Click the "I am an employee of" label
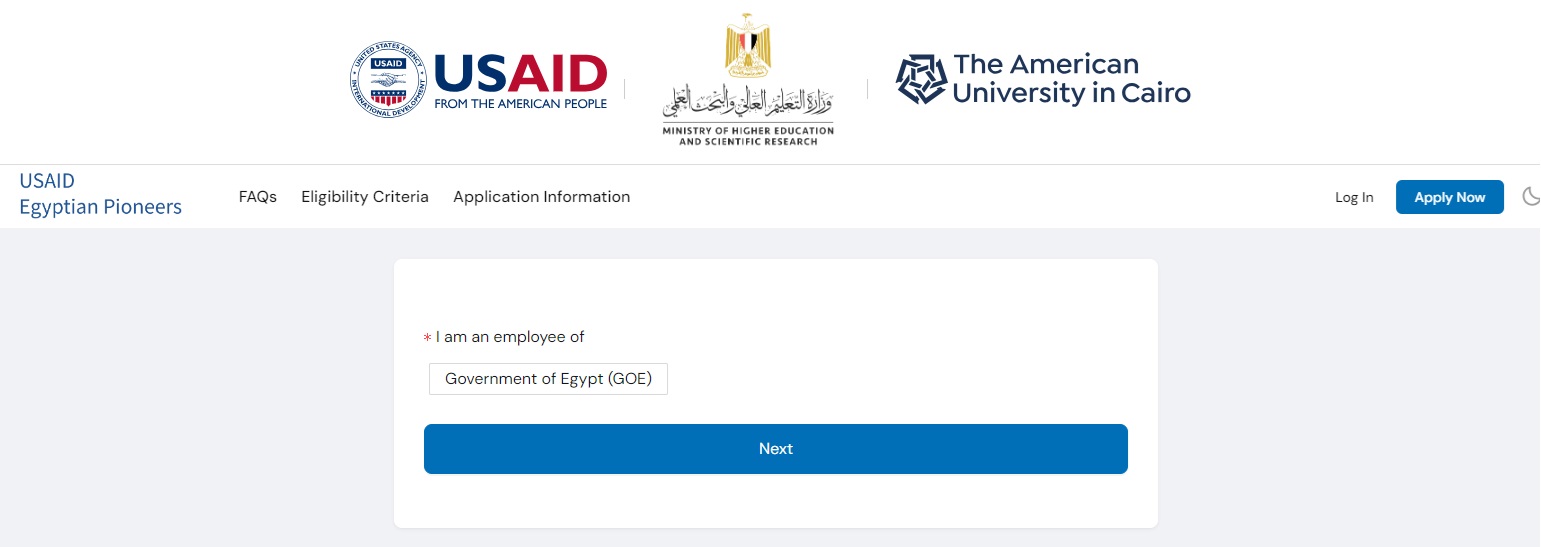 [x=510, y=337]
